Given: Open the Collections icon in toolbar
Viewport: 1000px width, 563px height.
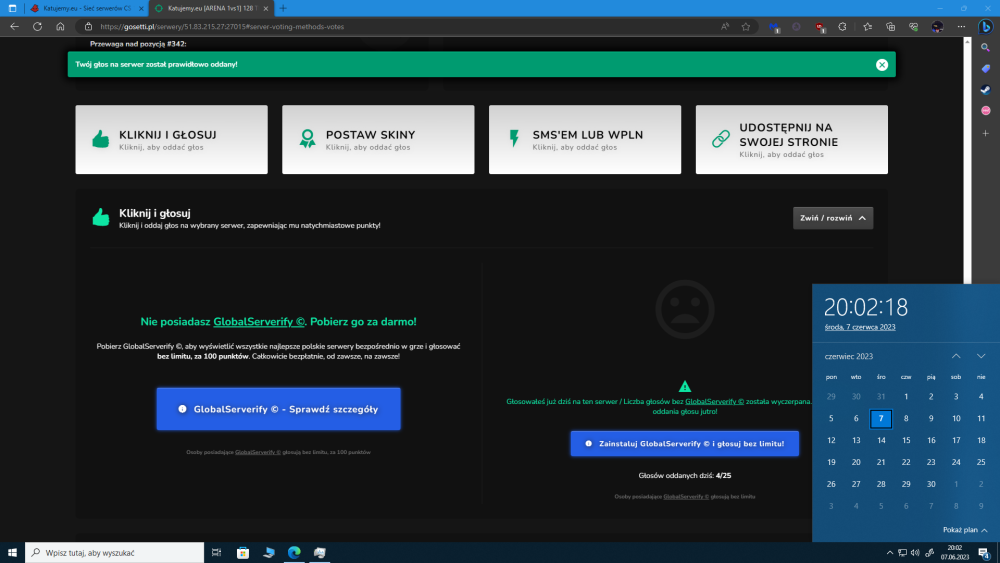Looking at the screenshot, I should pyautogui.click(x=890, y=27).
